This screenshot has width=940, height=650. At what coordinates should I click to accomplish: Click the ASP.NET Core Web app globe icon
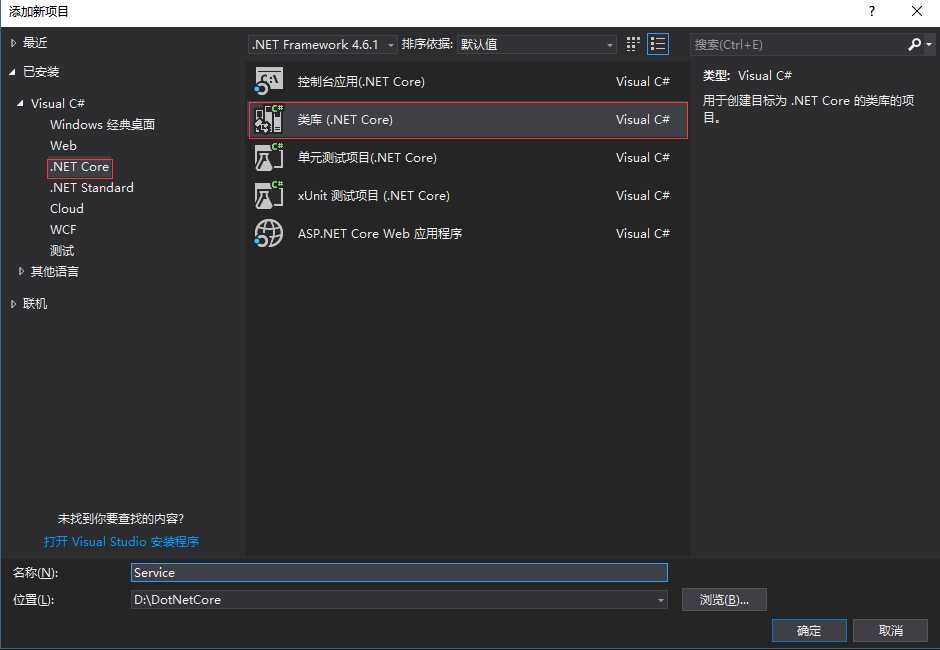(269, 233)
